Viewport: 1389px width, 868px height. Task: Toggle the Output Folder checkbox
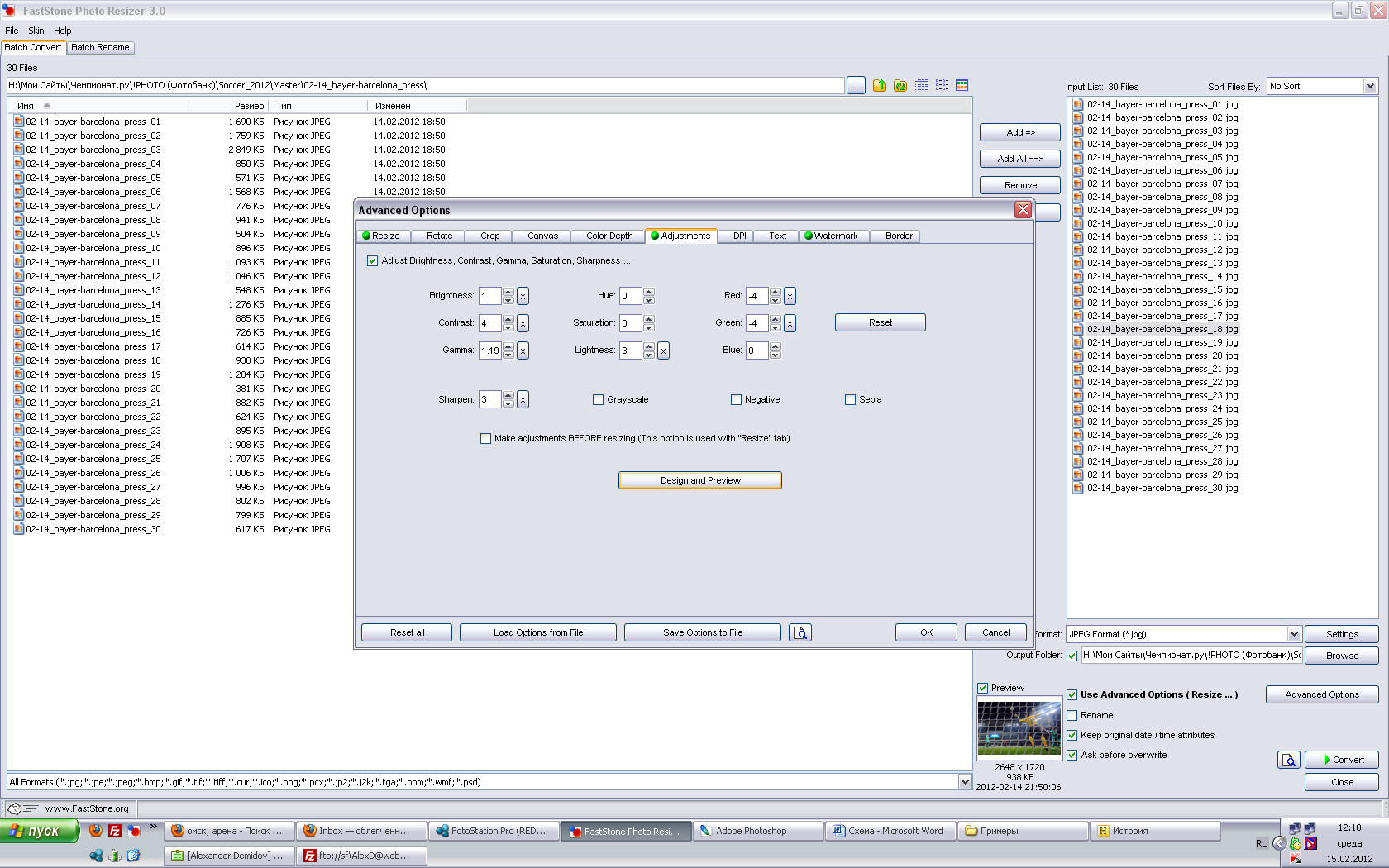coord(1072,655)
